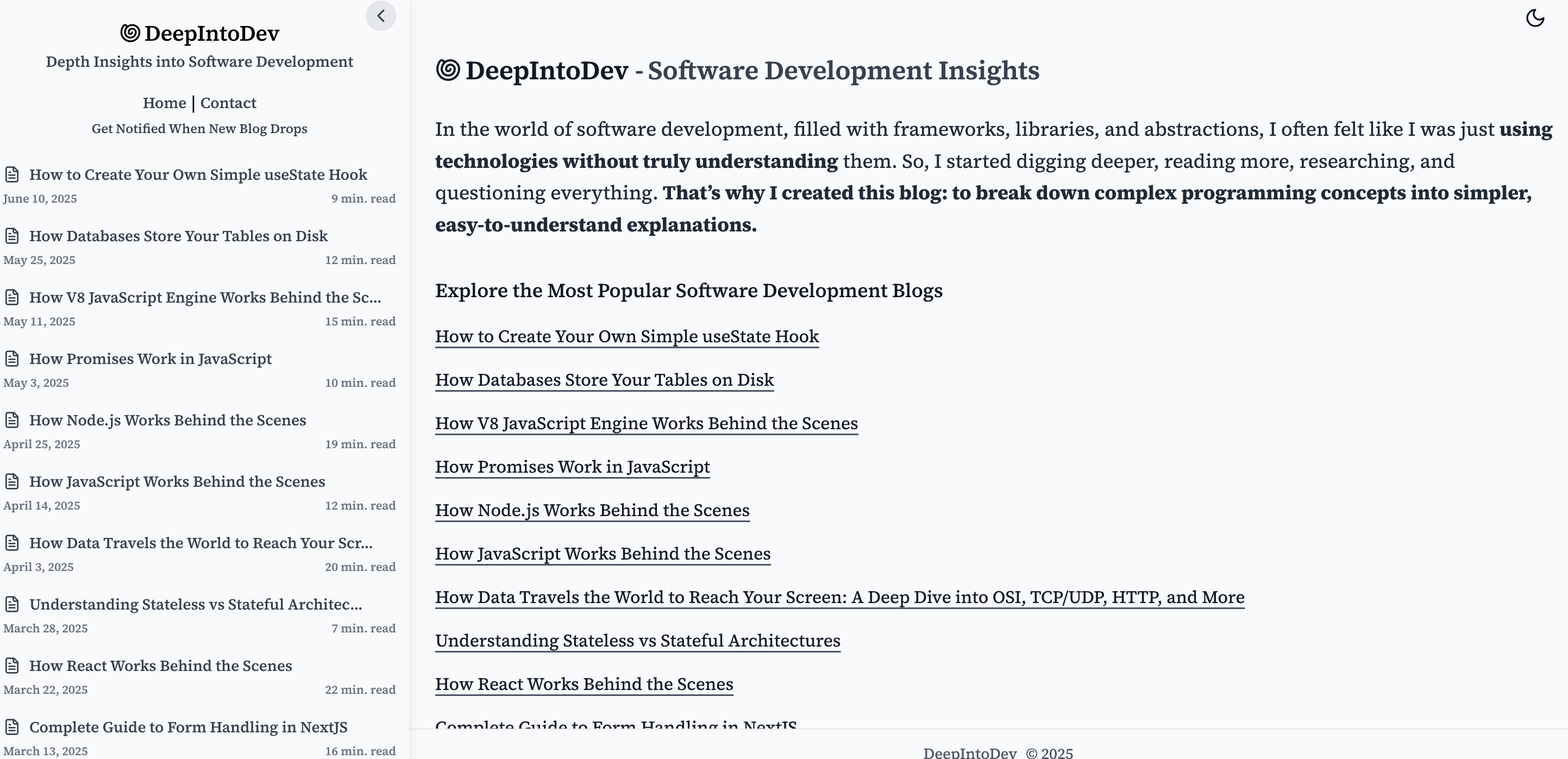
Task: Select Home in the sidebar navigation
Action: point(164,102)
